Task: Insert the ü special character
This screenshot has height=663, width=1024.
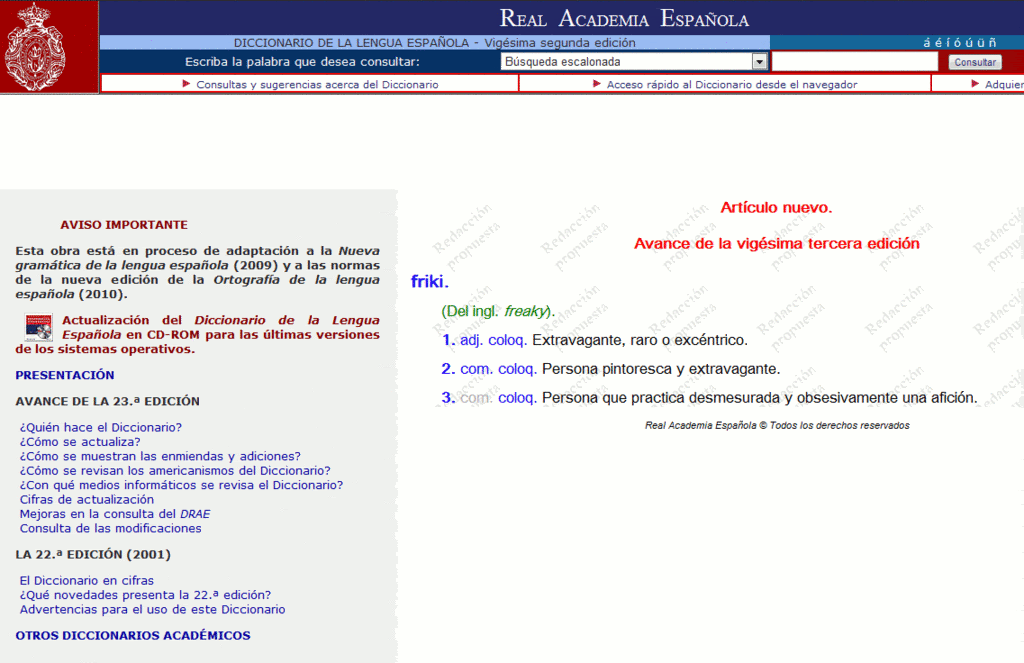Action: [x=979, y=43]
